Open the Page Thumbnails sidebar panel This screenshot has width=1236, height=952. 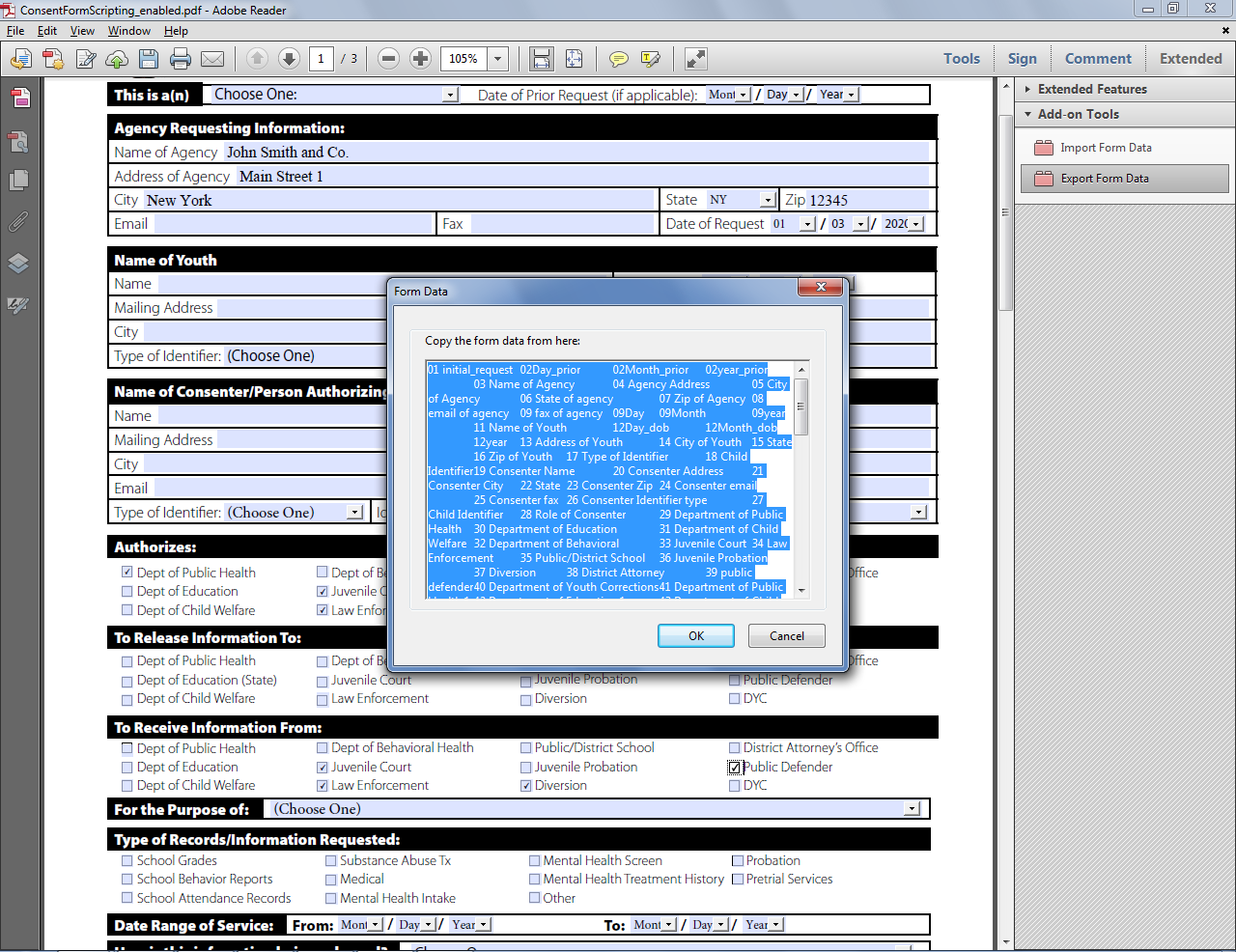coord(19,97)
